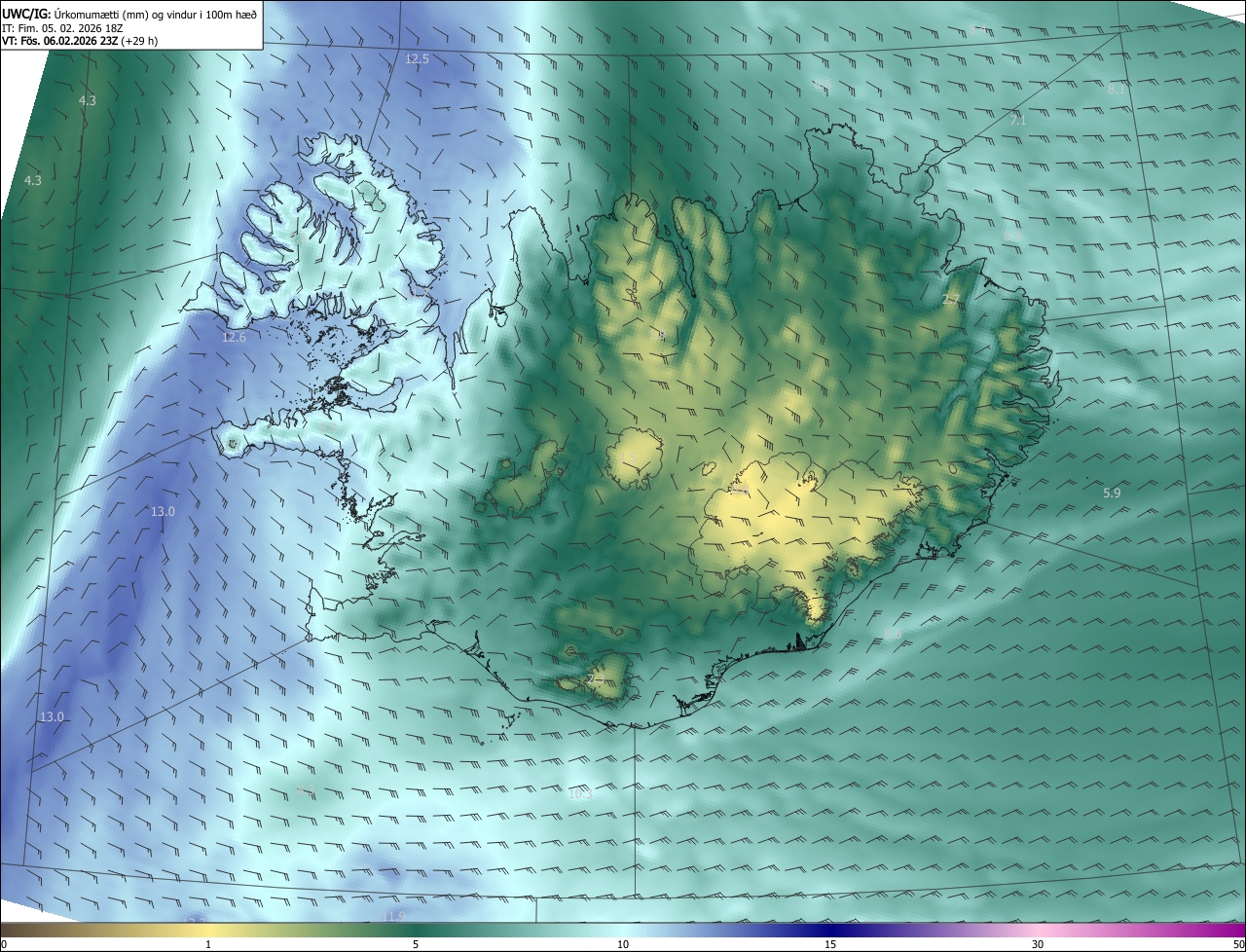Click the '0' tick on color scale
This screenshot has width=1246, height=952.
(3, 944)
